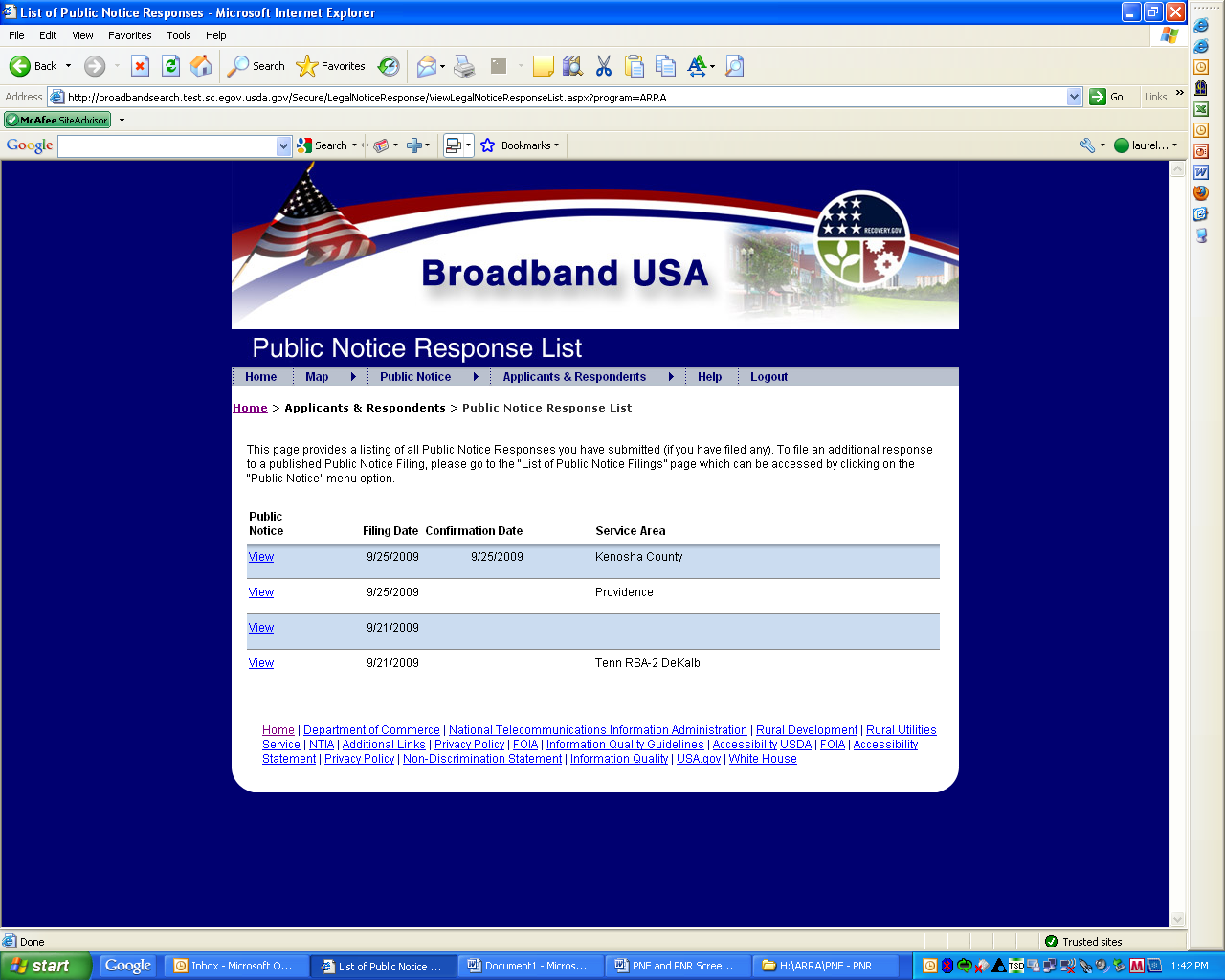
Task: Open the History icon in toolbar
Action: point(389,66)
